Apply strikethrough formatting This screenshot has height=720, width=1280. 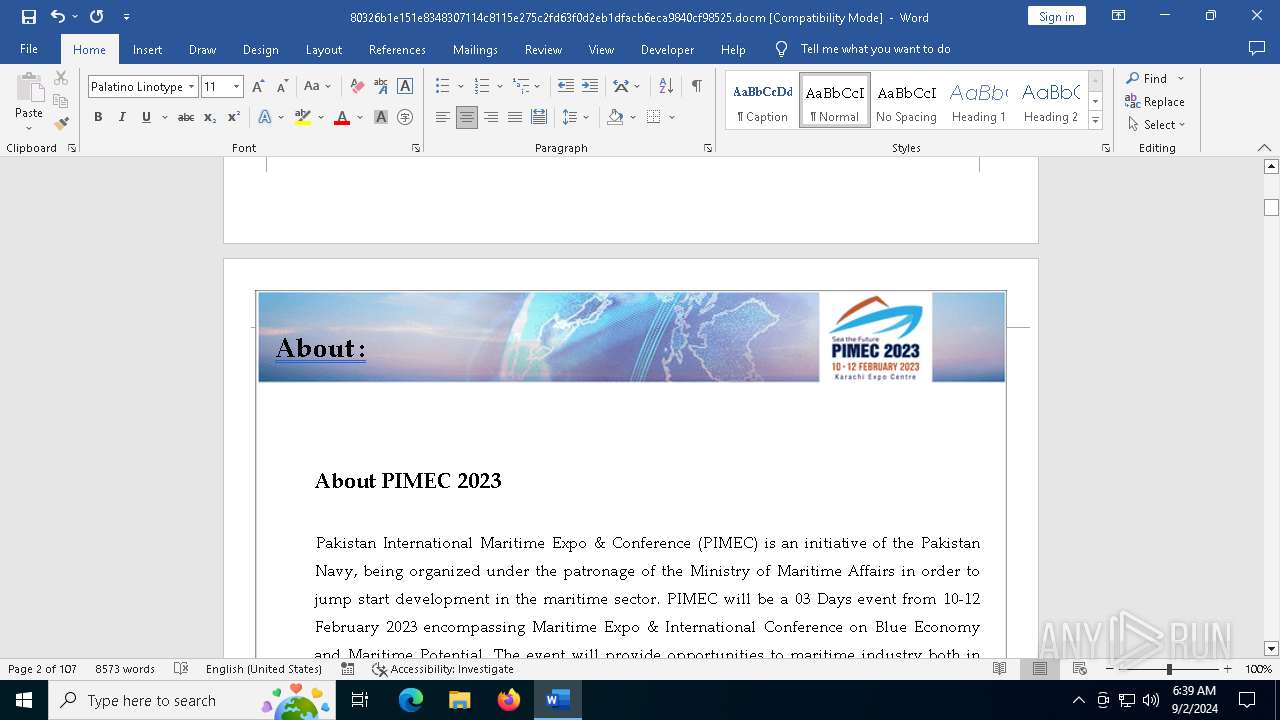[186, 117]
